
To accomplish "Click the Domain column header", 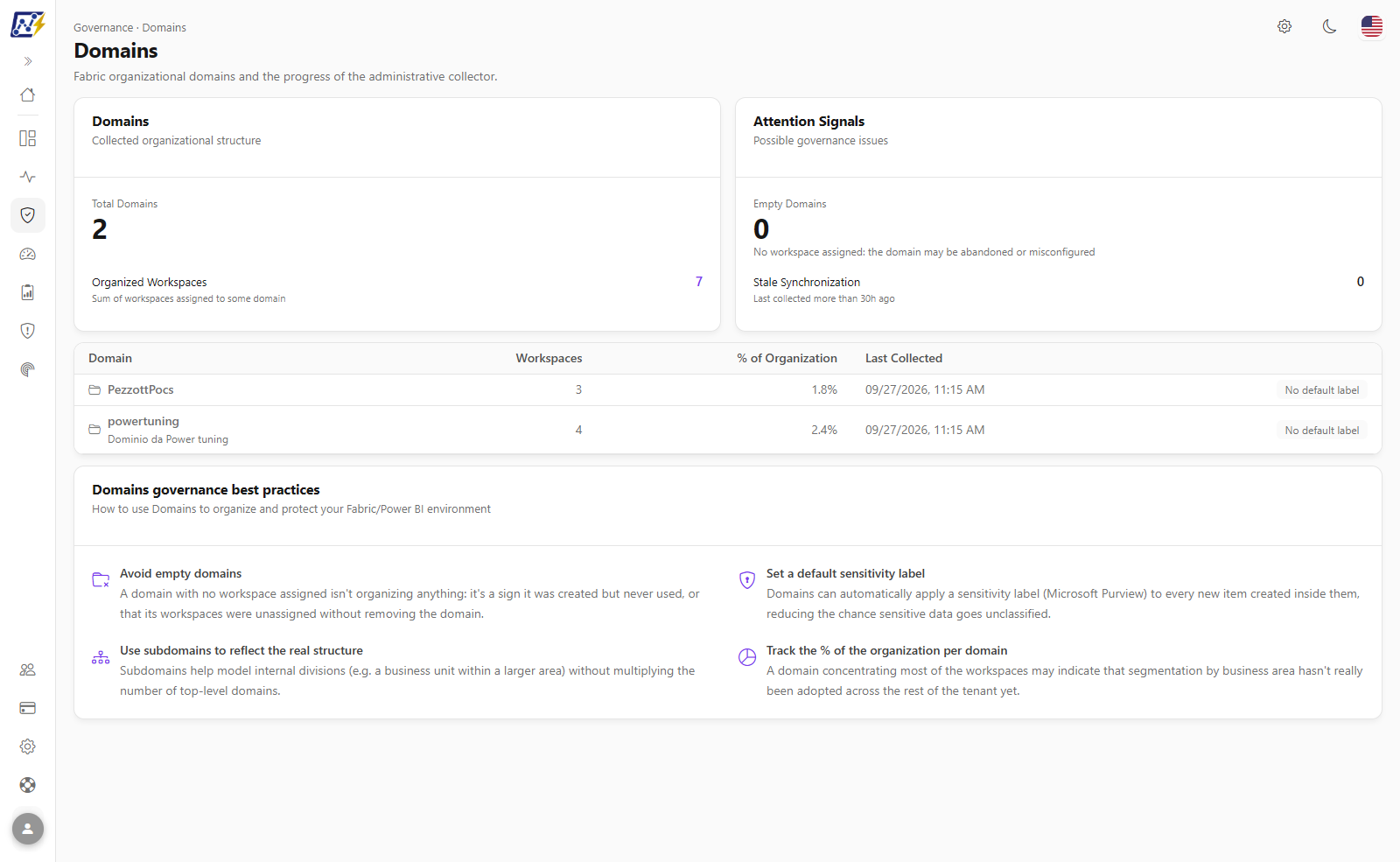I will (110, 358).
